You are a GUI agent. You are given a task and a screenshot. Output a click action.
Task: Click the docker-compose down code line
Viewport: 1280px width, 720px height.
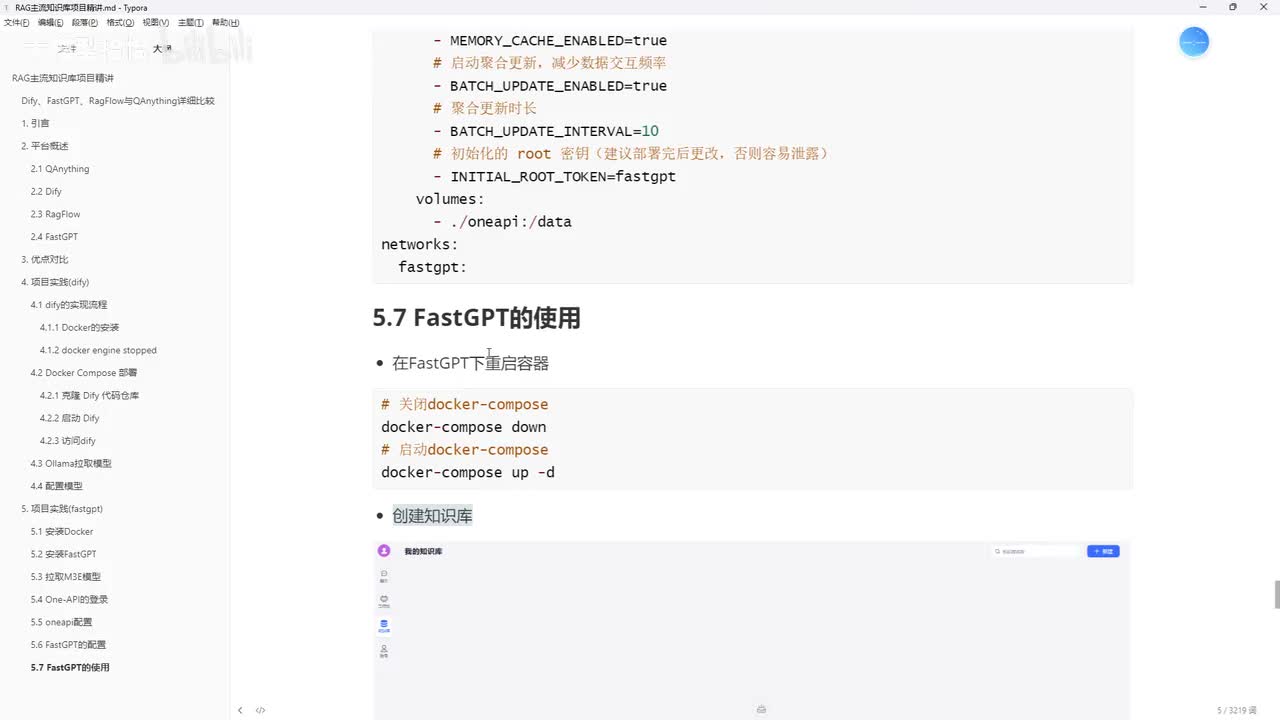[464, 427]
